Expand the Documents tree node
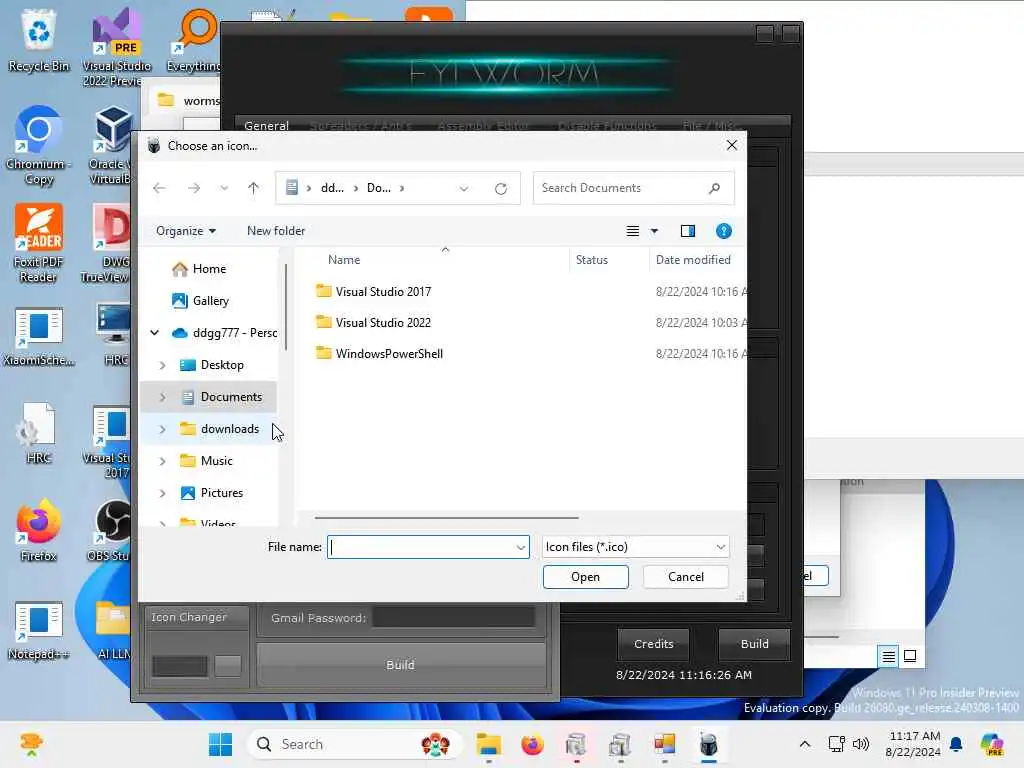Image resolution: width=1024 pixels, height=768 pixels. click(x=163, y=397)
